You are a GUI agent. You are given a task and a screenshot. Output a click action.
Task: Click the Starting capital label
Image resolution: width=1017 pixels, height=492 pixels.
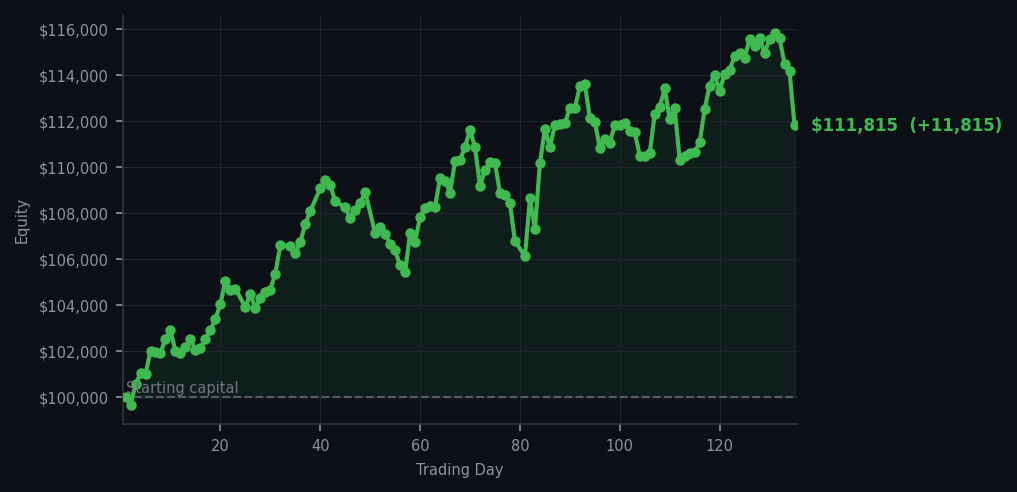click(x=182, y=388)
